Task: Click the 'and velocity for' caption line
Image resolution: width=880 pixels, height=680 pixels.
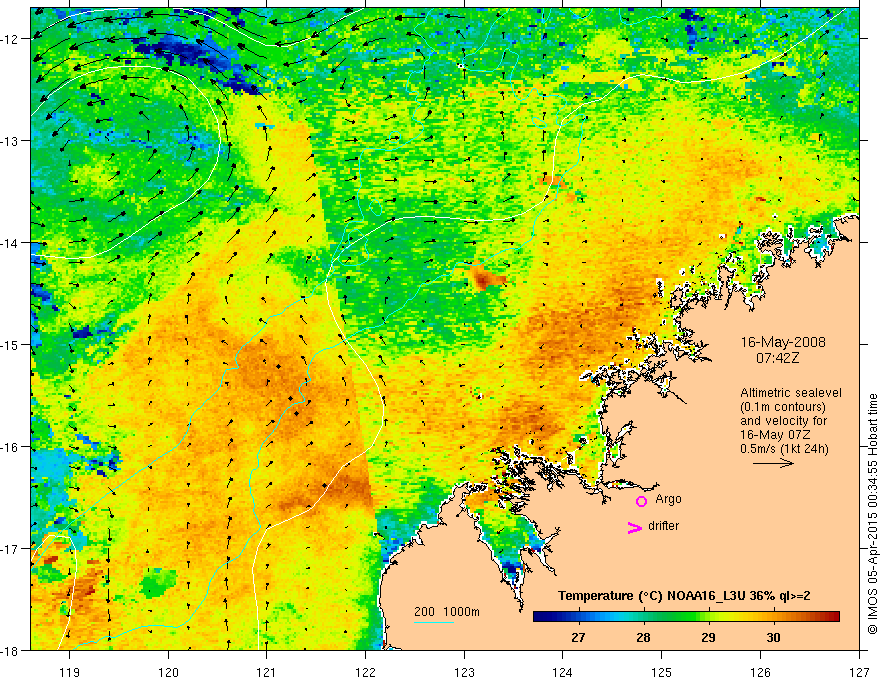Action: click(x=783, y=421)
